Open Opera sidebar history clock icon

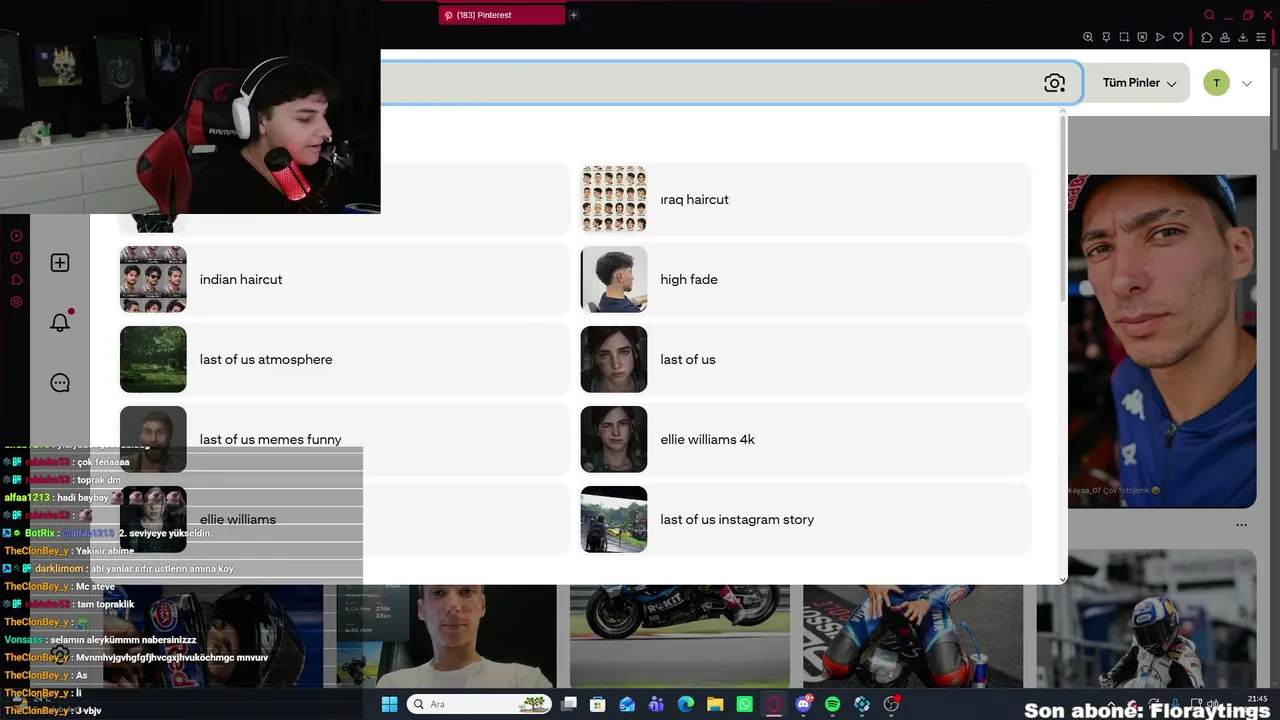tap(16, 258)
